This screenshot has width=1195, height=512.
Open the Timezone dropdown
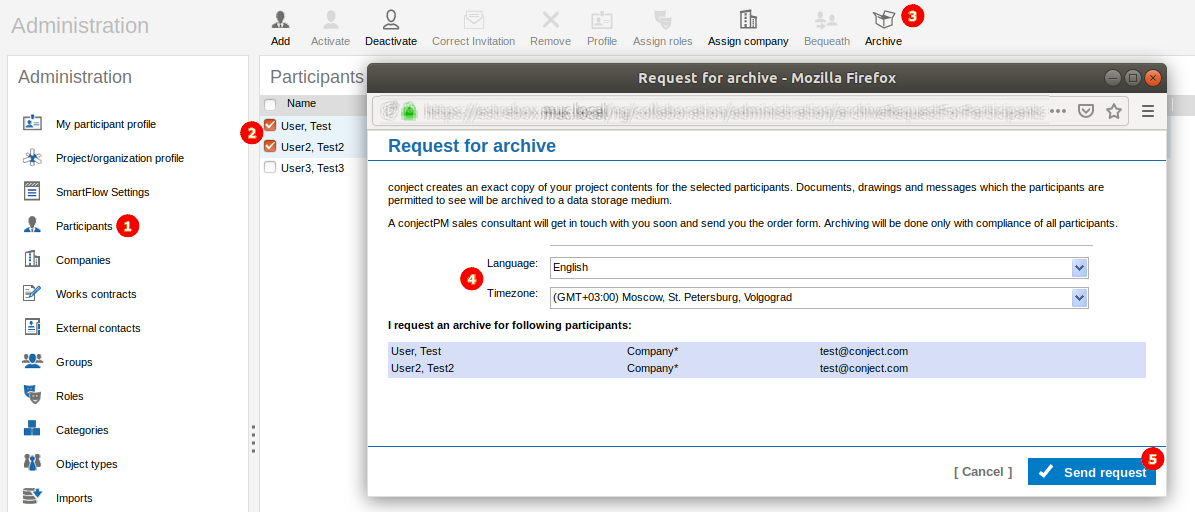[x=1079, y=297]
